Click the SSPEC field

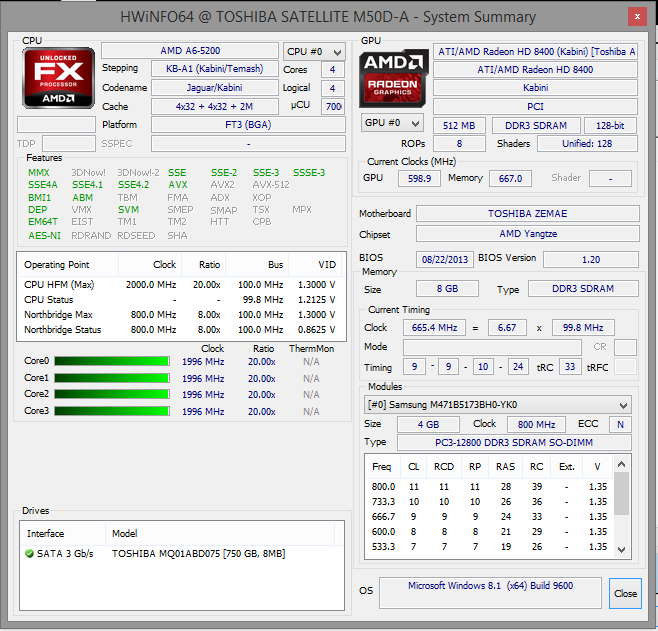pos(248,143)
